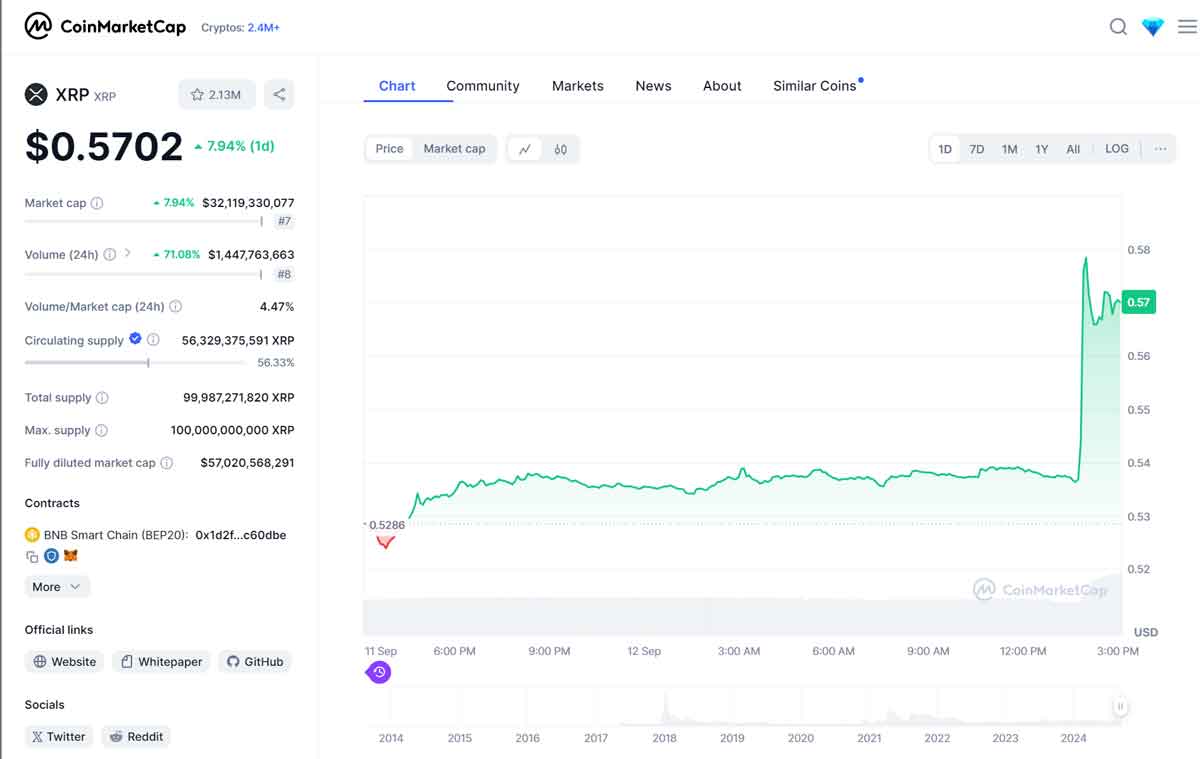Image resolution: width=1200 pixels, height=759 pixels.
Task: Open the Website official link
Action: pos(65,662)
